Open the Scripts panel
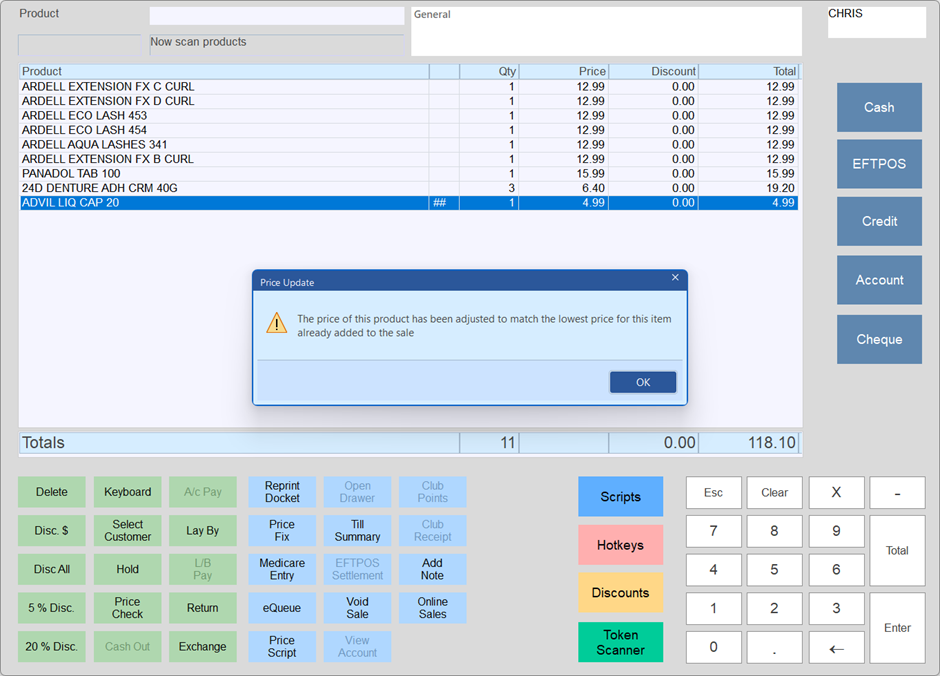The image size is (940, 676). [x=620, y=496]
